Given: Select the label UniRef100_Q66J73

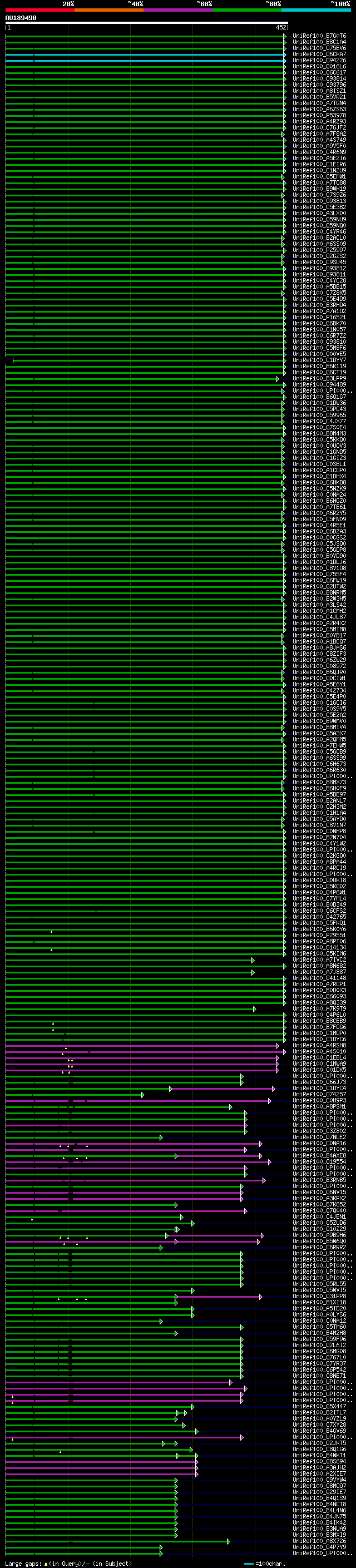Looking at the screenshot, I should click(x=319, y=1082).
